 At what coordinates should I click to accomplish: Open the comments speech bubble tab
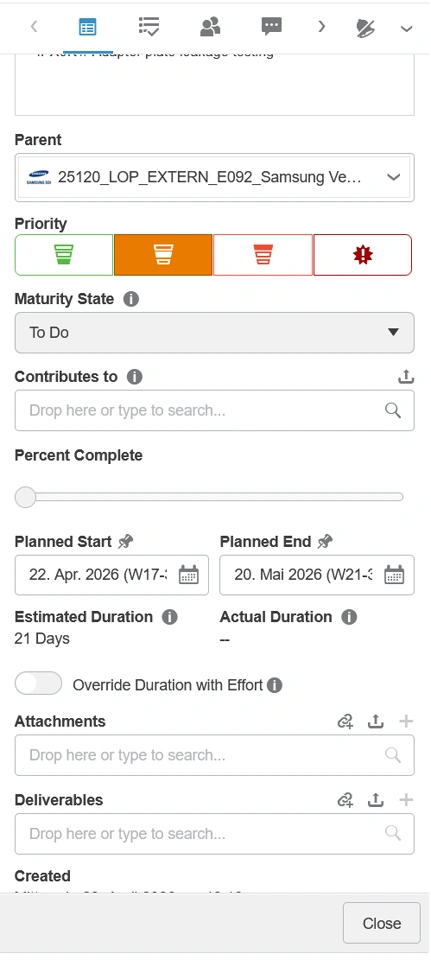(271, 26)
